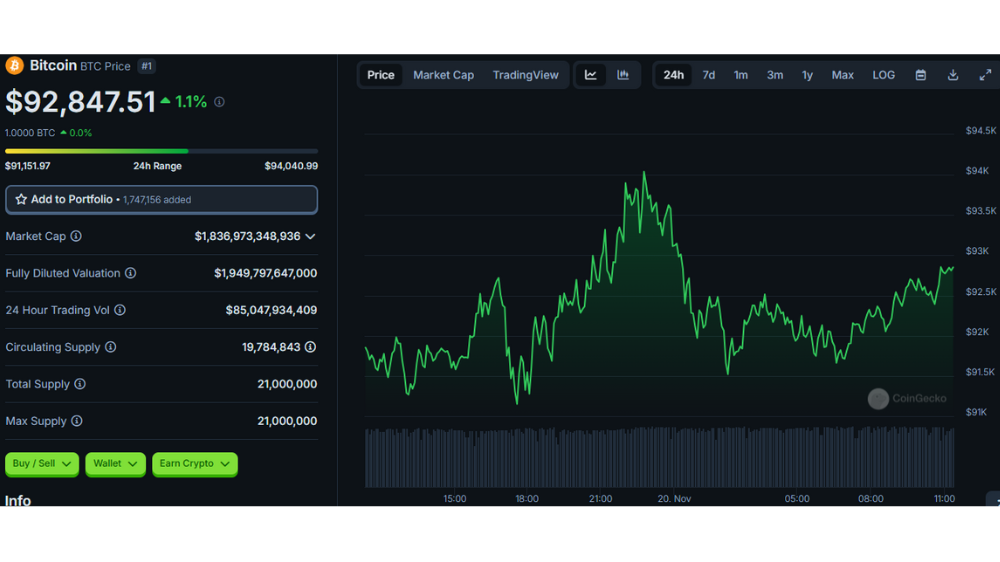1000x562 pixels.
Task: Select 1y time range
Action: pyautogui.click(x=807, y=75)
